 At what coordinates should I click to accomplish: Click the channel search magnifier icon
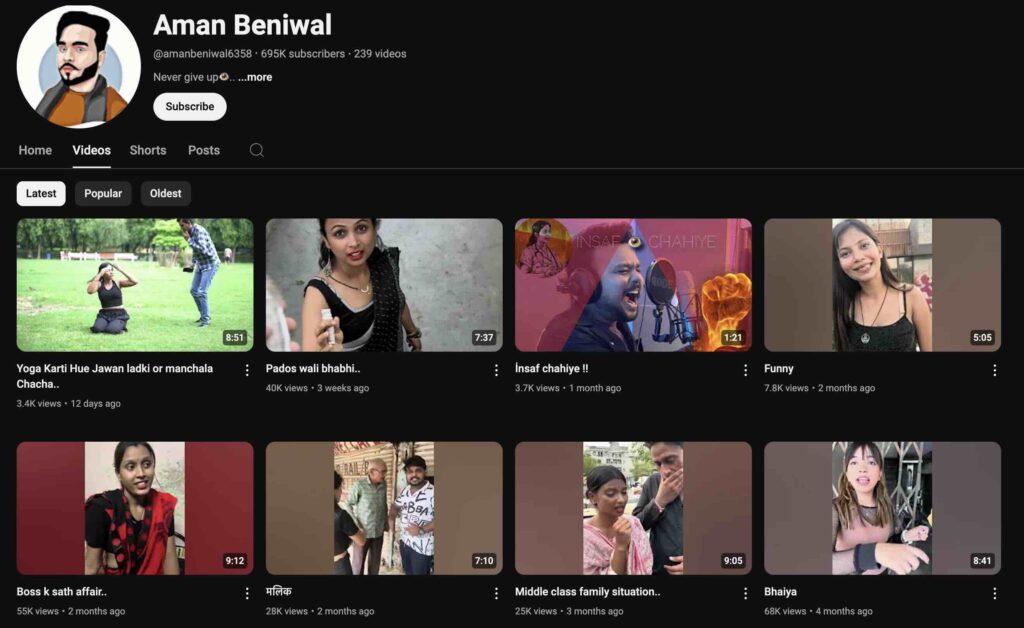257,150
